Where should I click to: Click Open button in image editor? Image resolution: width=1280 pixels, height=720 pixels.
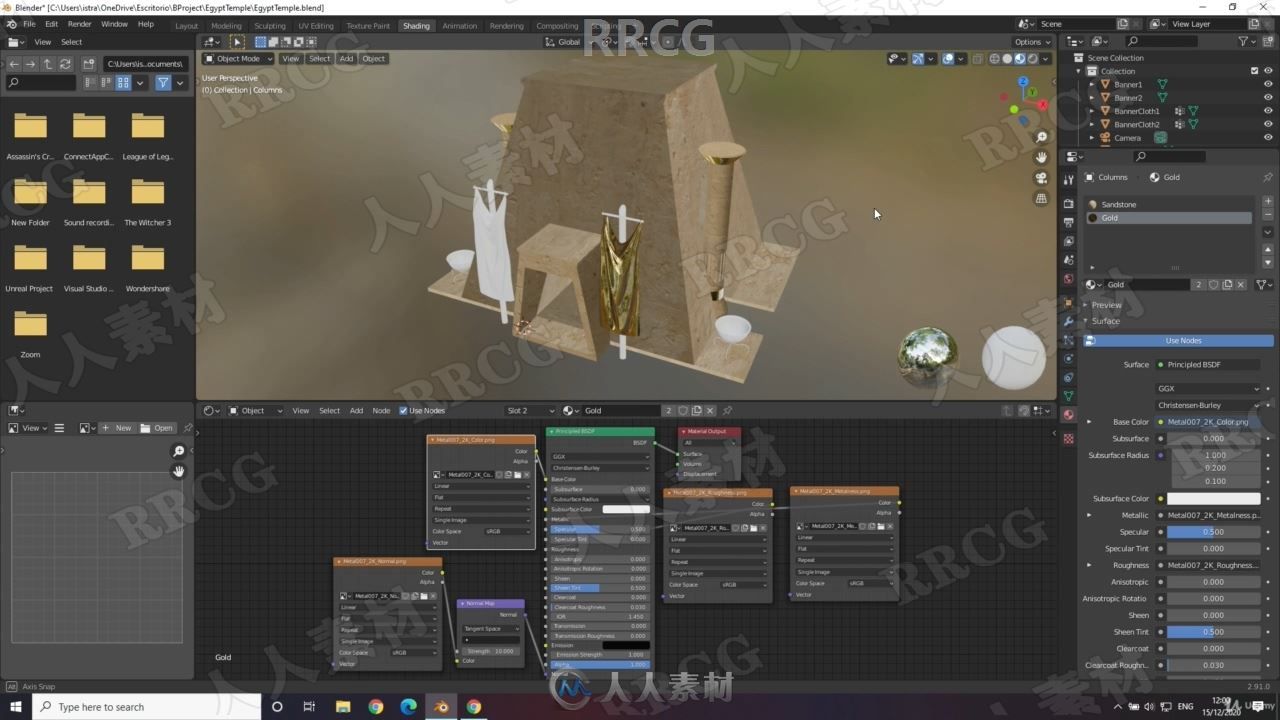click(157, 428)
